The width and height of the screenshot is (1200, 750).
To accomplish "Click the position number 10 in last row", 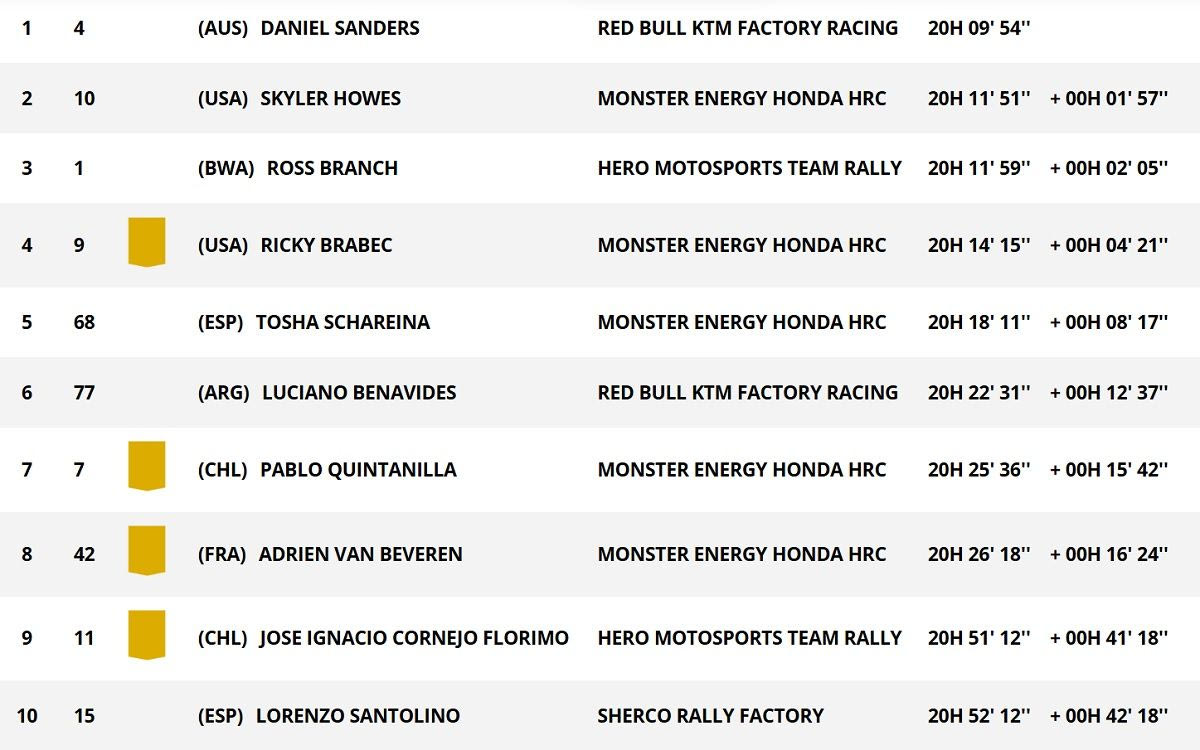I will pos(27,716).
